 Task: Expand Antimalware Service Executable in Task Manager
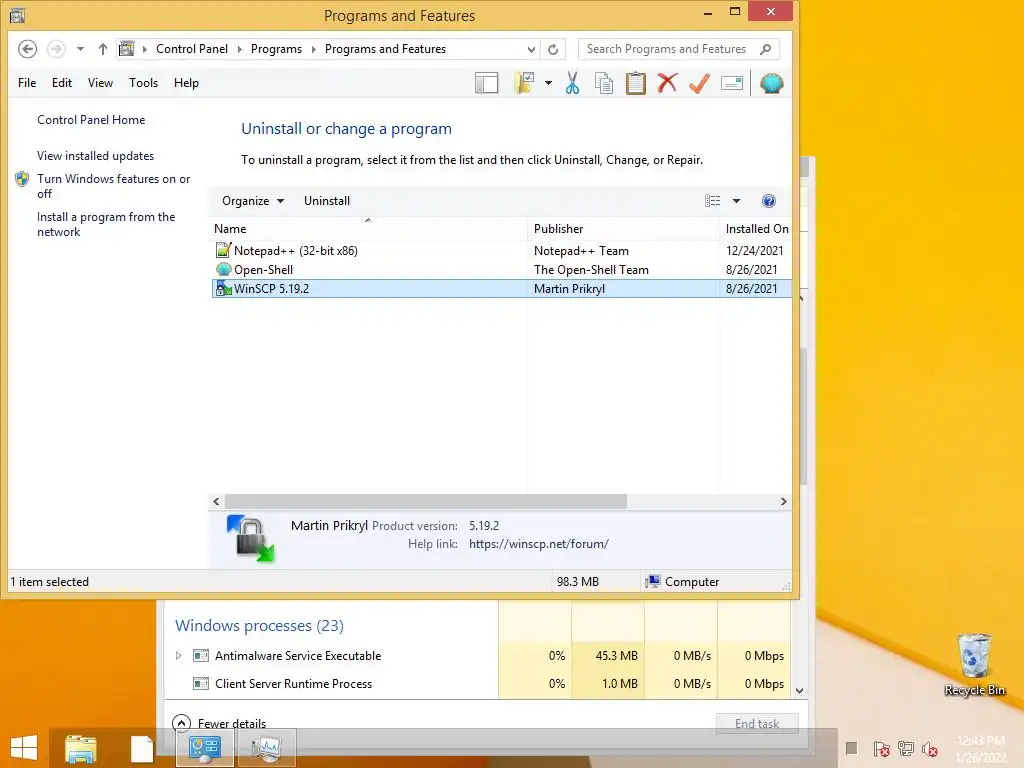click(x=178, y=656)
